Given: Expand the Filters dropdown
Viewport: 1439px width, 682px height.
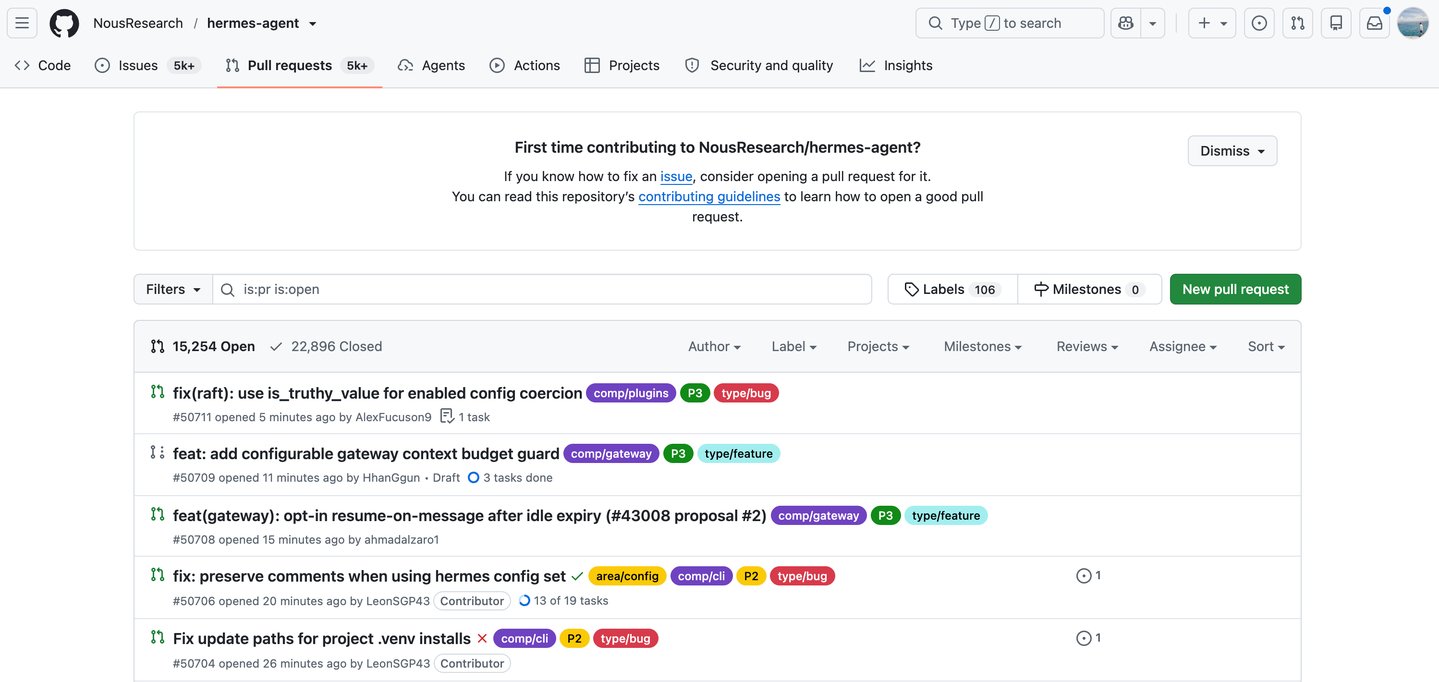Looking at the screenshot, I should click(x=173, y=289).
